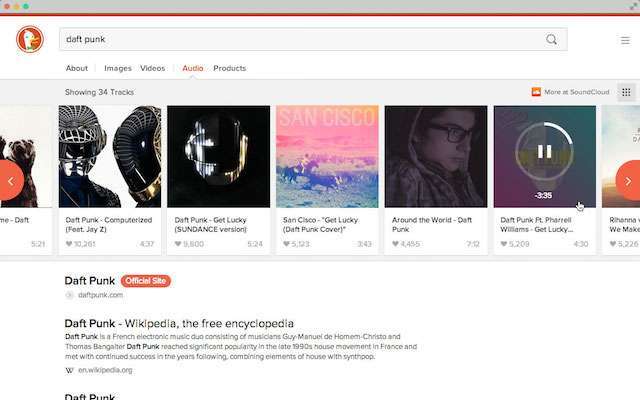Switch to the Images tab

pyautogui.click(x=118, y=68)
